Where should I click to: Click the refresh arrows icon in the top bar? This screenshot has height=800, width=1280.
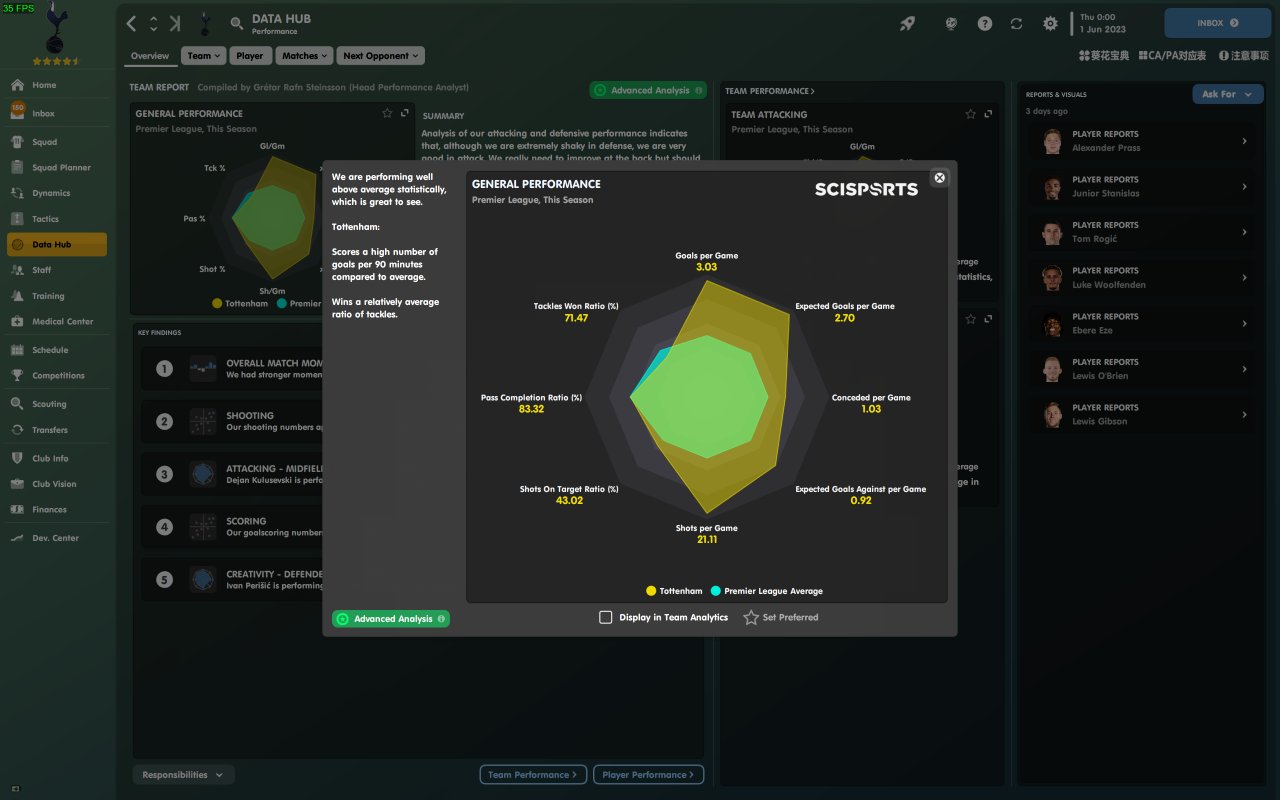(x=1017, y=23)
